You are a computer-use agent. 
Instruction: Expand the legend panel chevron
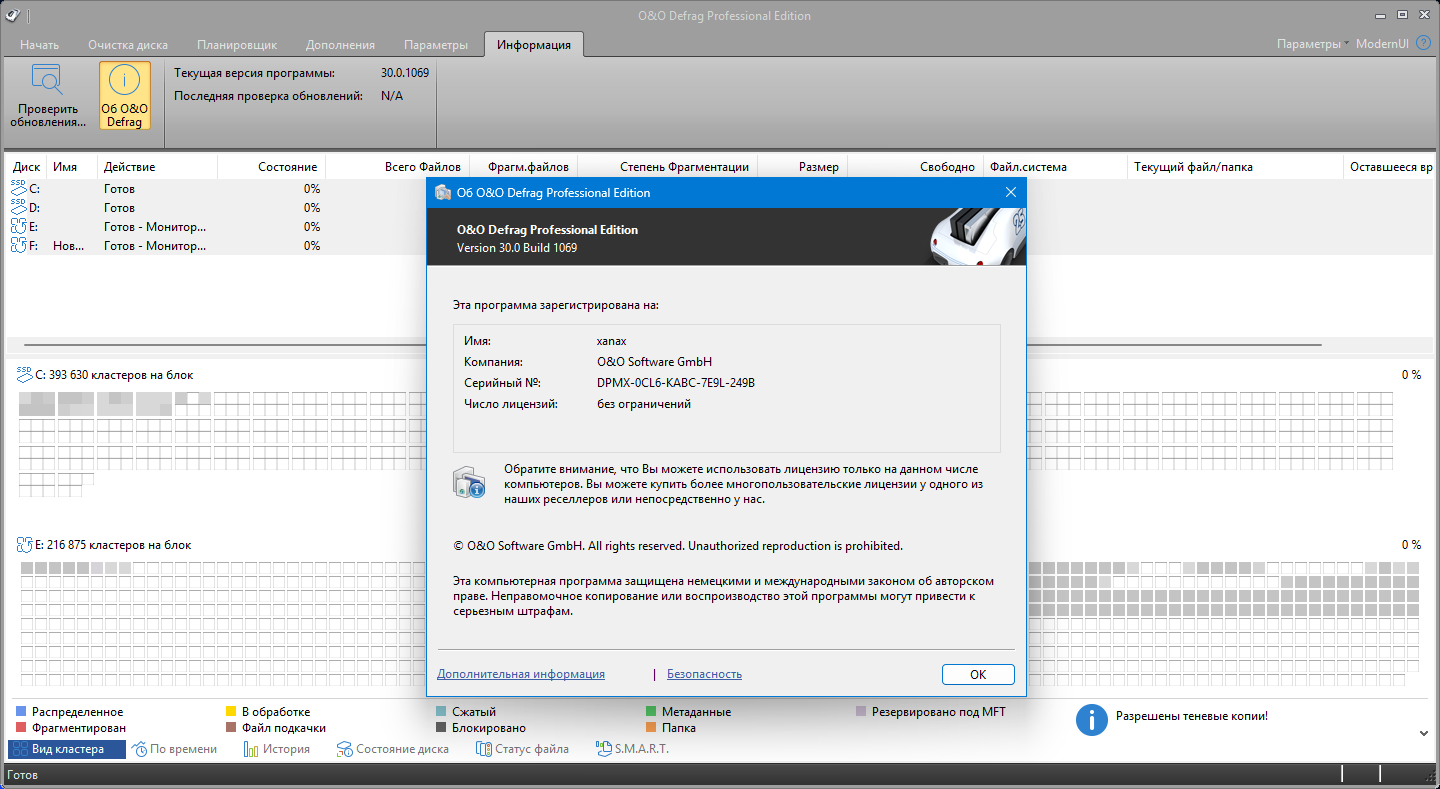pos(1424,732)
